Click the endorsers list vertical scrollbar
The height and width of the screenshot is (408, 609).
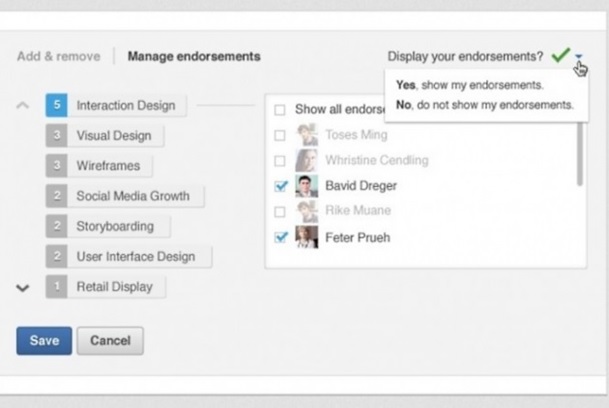click(579, 155)
